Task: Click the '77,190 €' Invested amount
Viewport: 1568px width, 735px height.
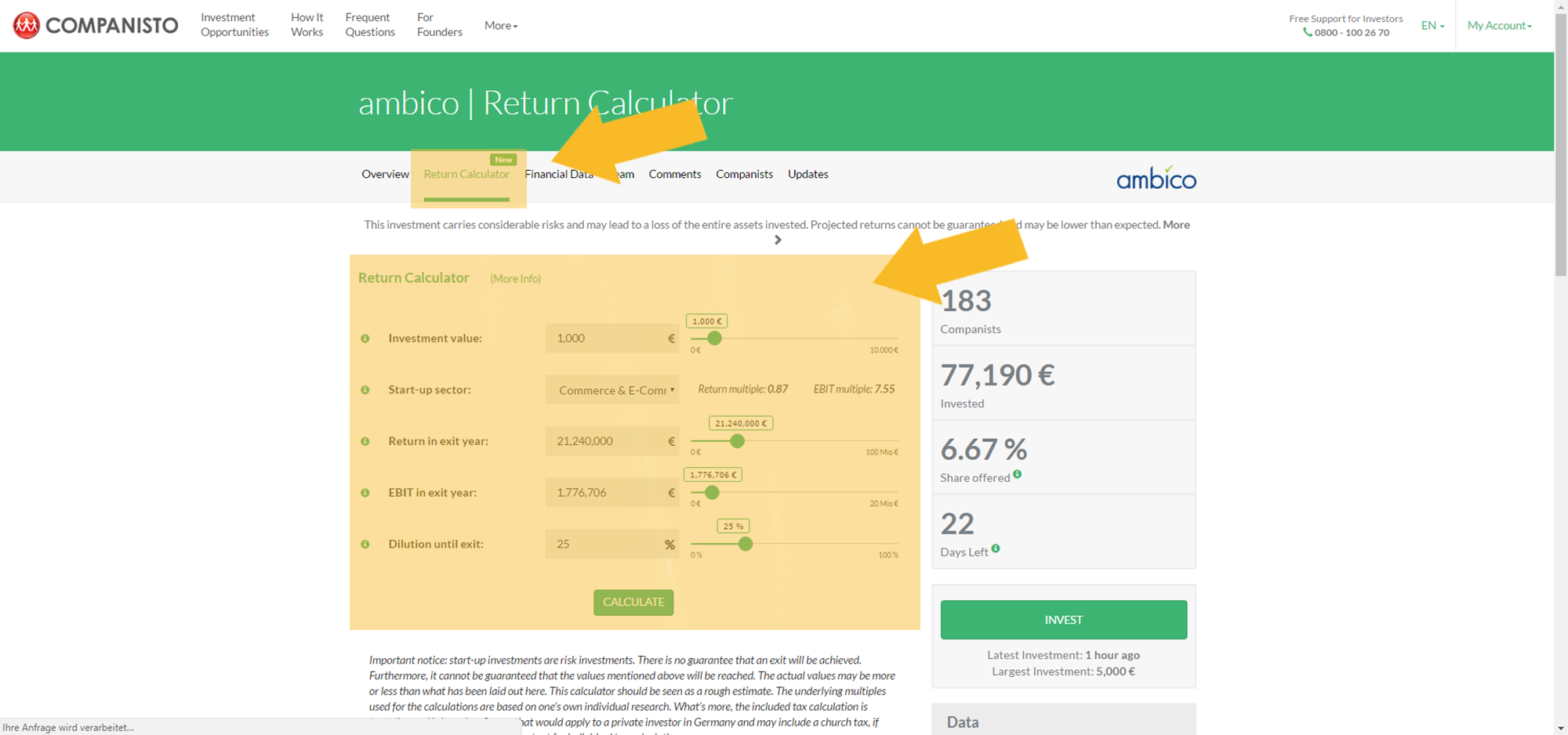Action: [x=997, y=375]
